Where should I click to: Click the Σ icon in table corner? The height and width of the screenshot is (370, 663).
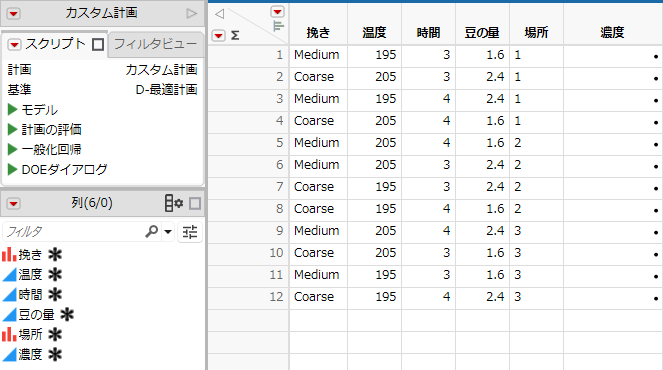[x=235, y=36]
